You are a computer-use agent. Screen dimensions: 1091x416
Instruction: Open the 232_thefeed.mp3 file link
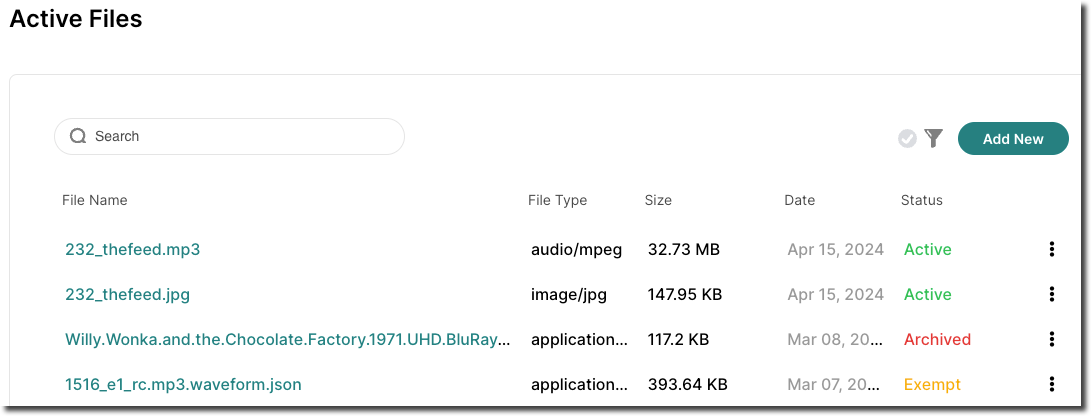tap(132, 249)
